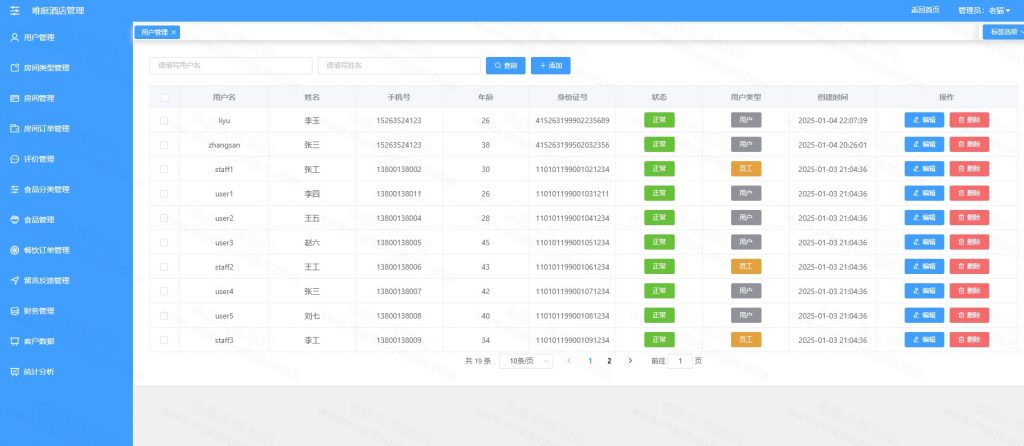
Task: Go to page 2 in pagination
Action: pos(609,361)
